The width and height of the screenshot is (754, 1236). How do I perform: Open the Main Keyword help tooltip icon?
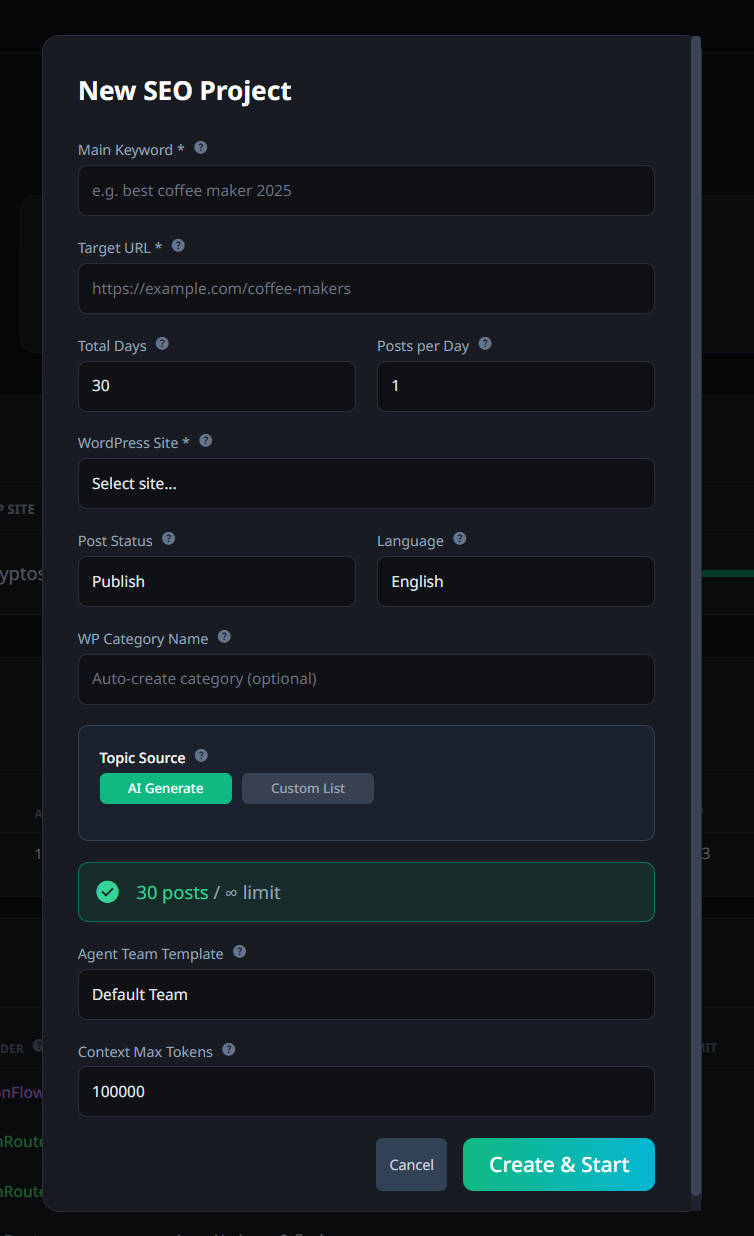pos(200,147)
